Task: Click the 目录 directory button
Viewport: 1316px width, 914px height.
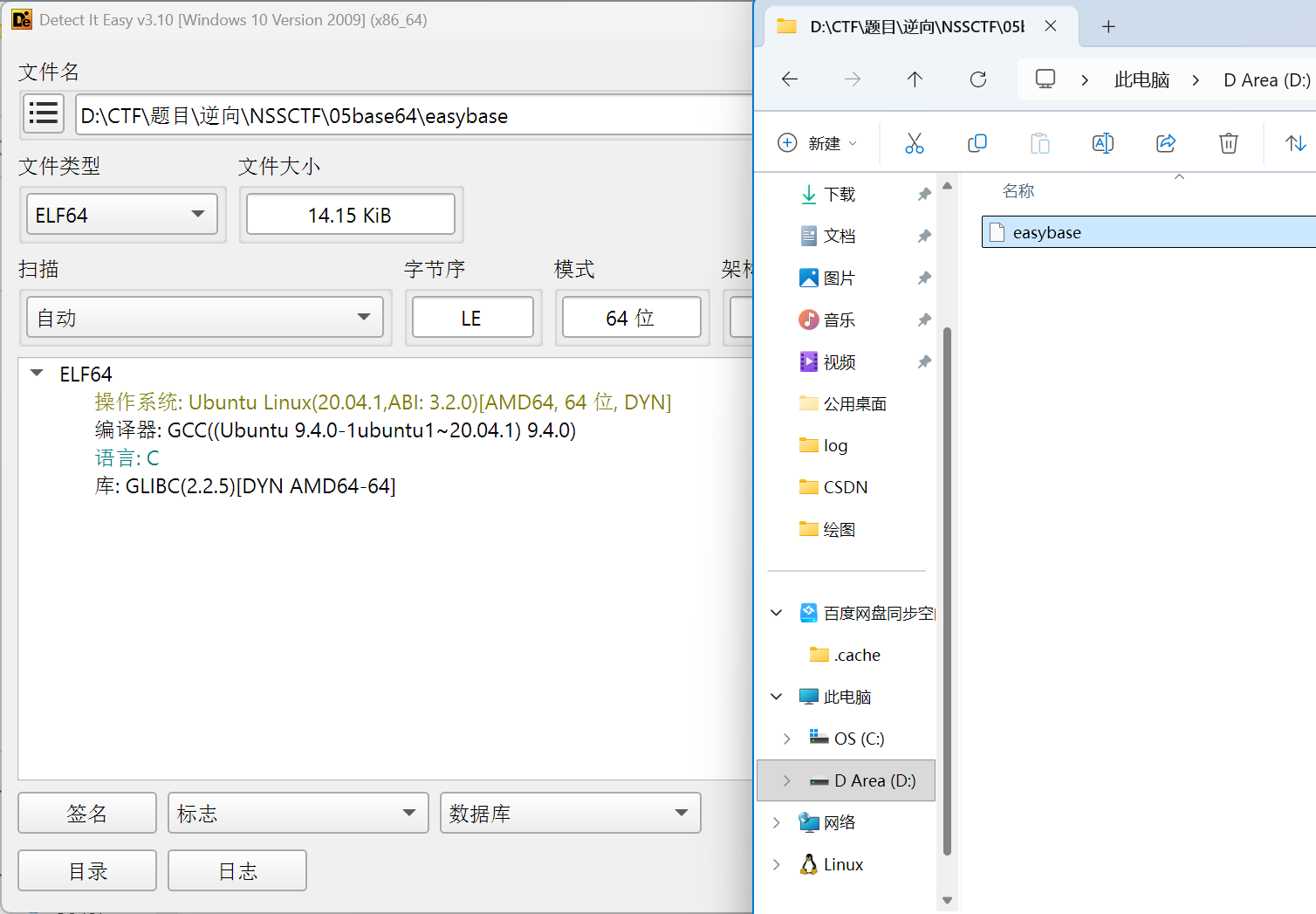Action: tap(87, 870)
